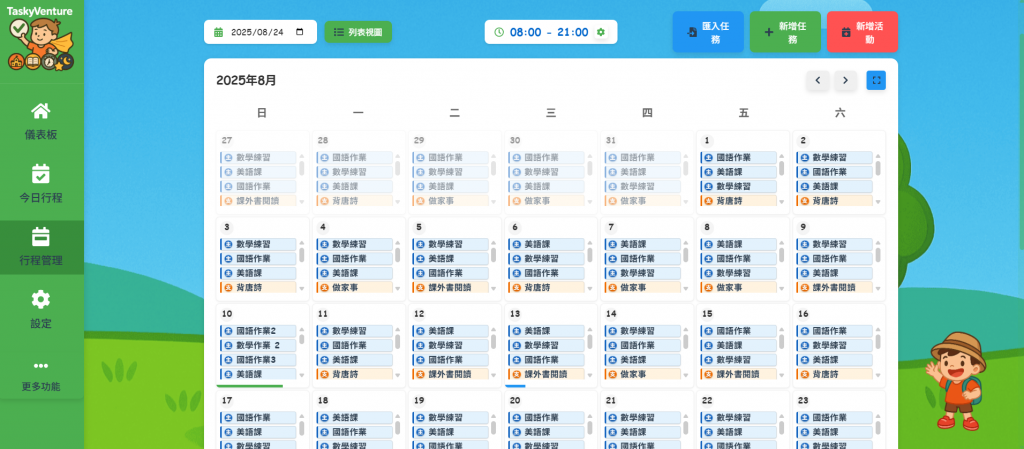
Task: Open 做家事 task on day 7
Action: point(643,287)
